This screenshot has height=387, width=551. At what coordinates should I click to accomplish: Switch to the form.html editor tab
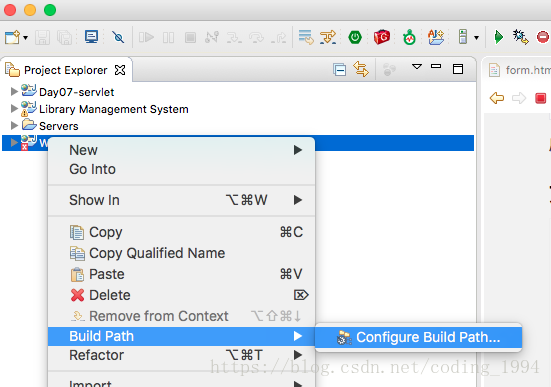tap(519, 70)
